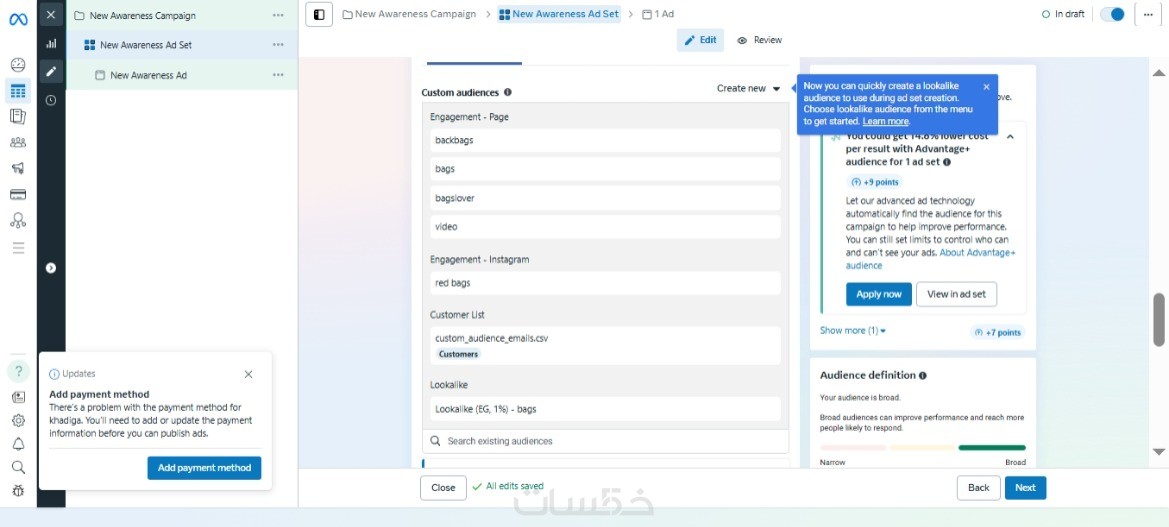The width and height of the screenshot is (1169, 527).
Task: Open the top-right more options menu
Action: click(1147, 14)
